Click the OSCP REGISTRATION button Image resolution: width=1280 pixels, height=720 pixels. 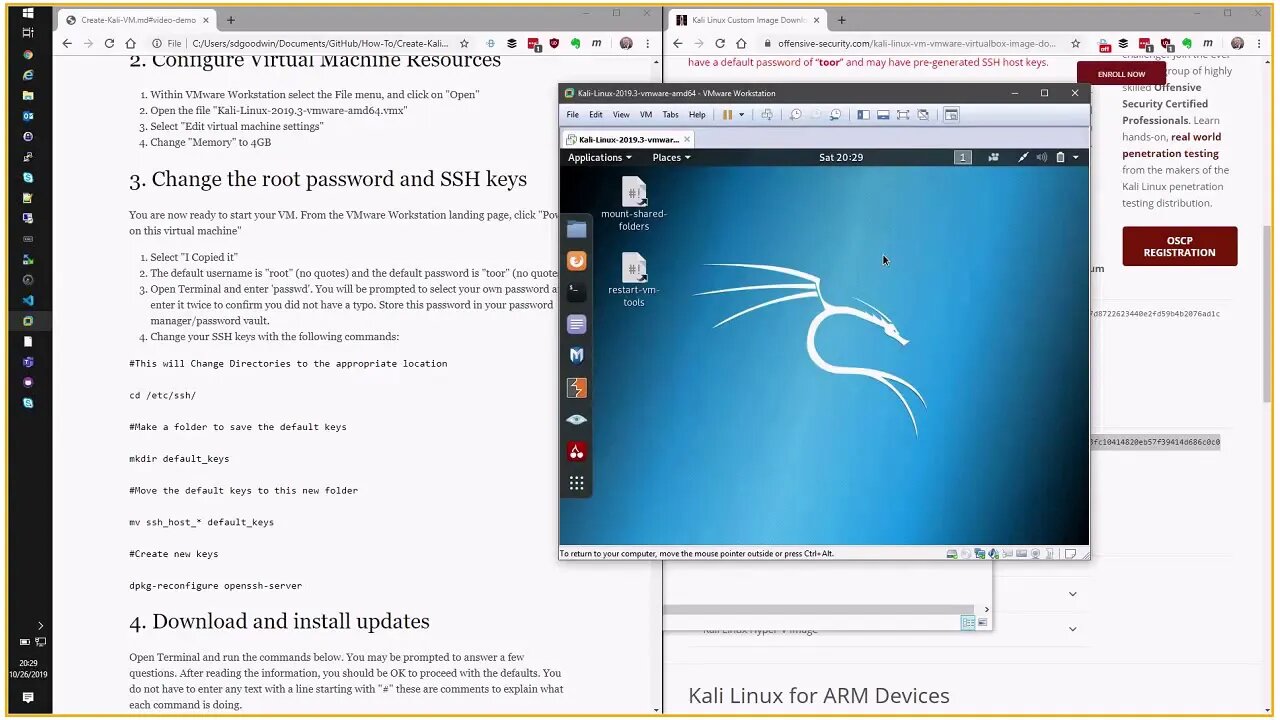coord(1179,246)
